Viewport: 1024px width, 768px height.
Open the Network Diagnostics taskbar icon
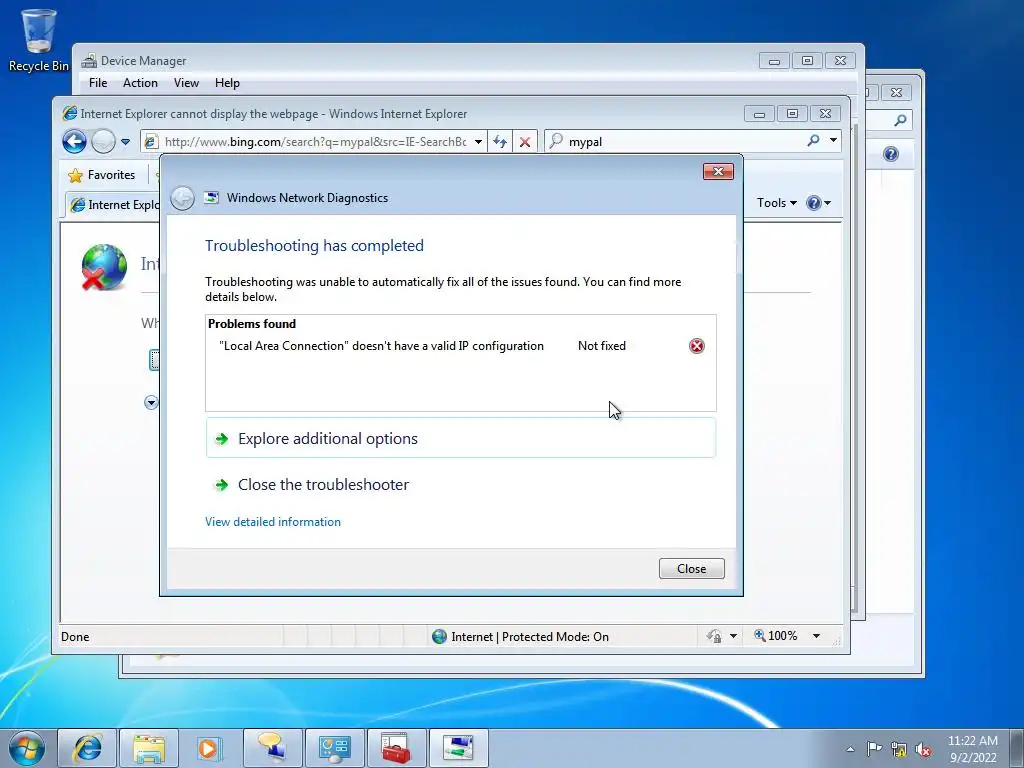pos(458,748)
